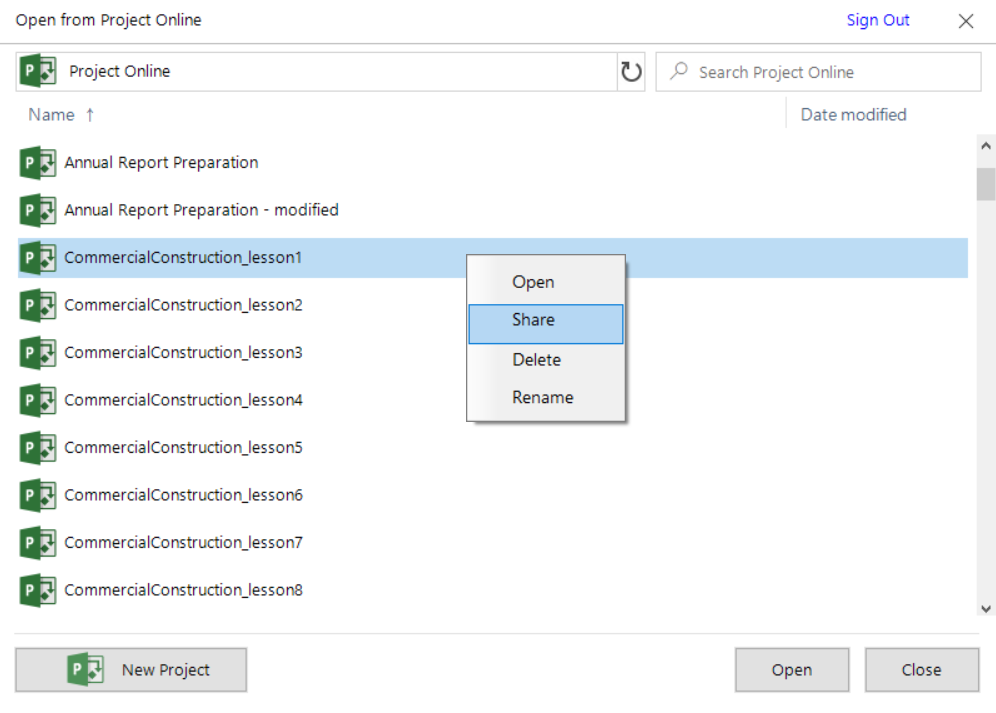Screen dimensions: 996x713
Task: Select CommercialConstruction_lesson3 file name
Action: [x=184, y=353]
